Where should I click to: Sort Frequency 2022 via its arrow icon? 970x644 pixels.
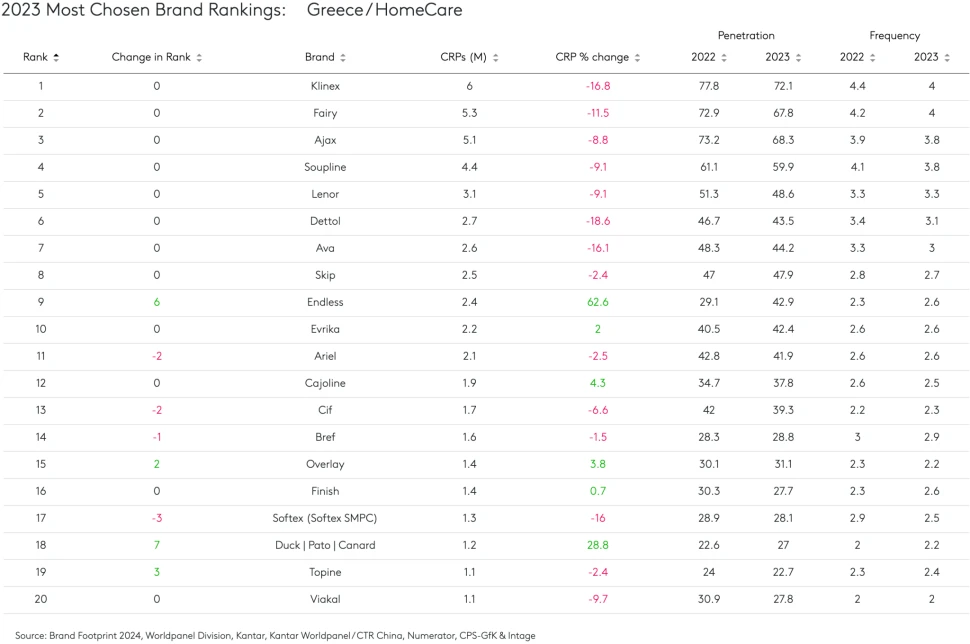(873, 57)
